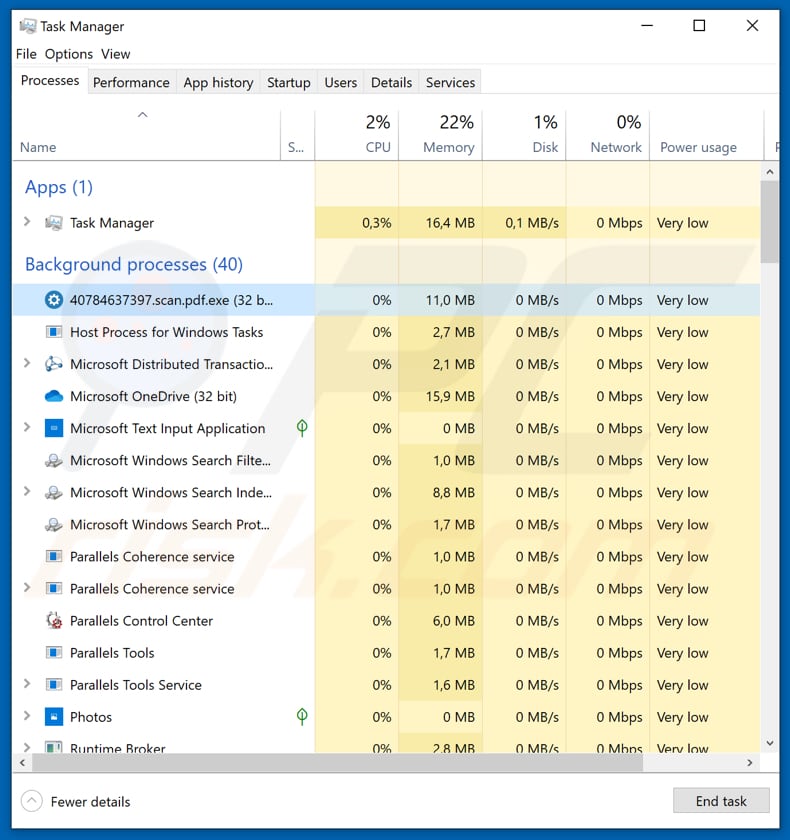
Task: Click the Fewer details arrow icon
Action: pos(32,801)
